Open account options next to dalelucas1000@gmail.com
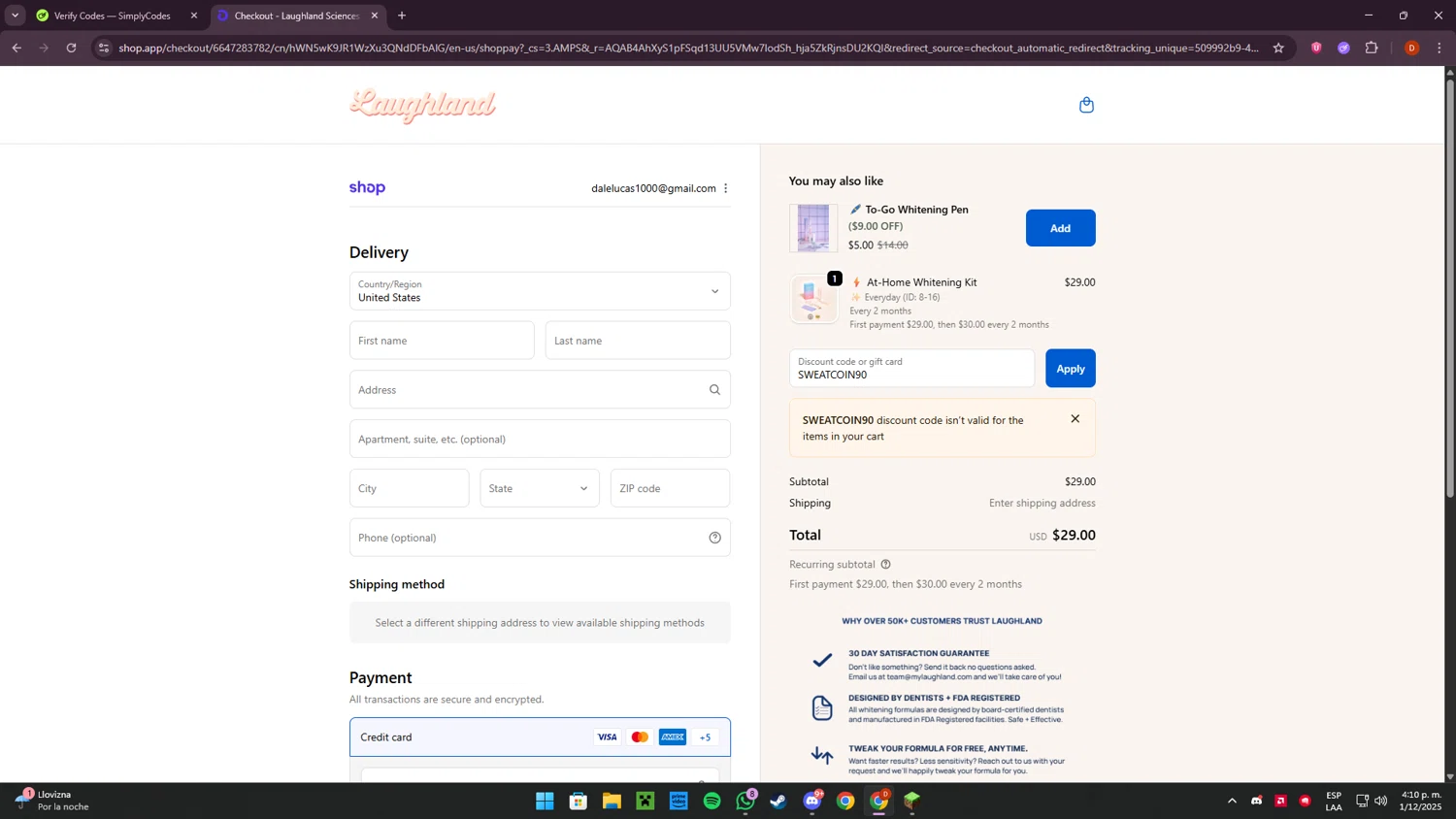Viewport: 1456px width, 819px height. (725, 188)
